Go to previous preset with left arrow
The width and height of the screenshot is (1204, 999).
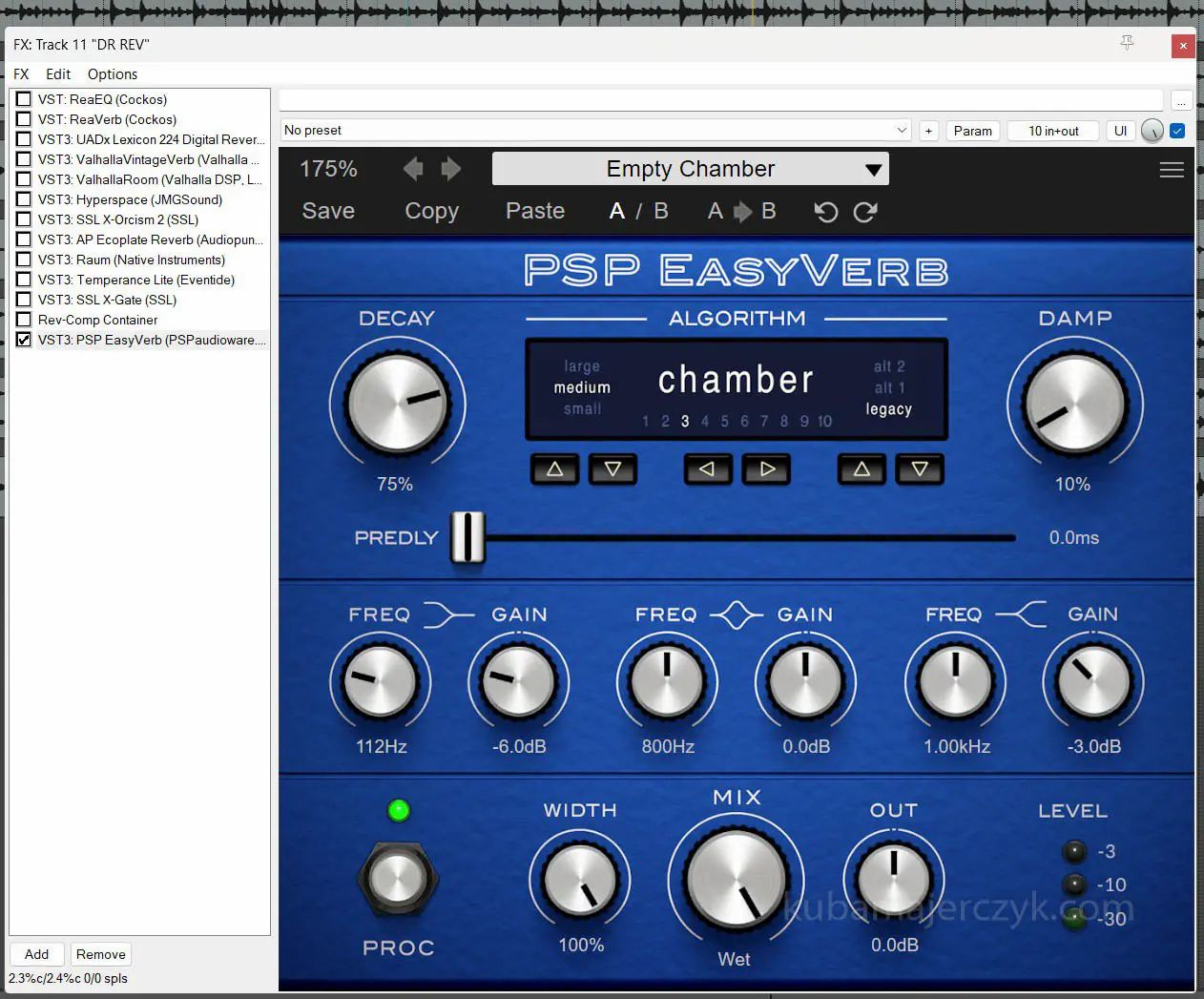[x=413, y=169]
